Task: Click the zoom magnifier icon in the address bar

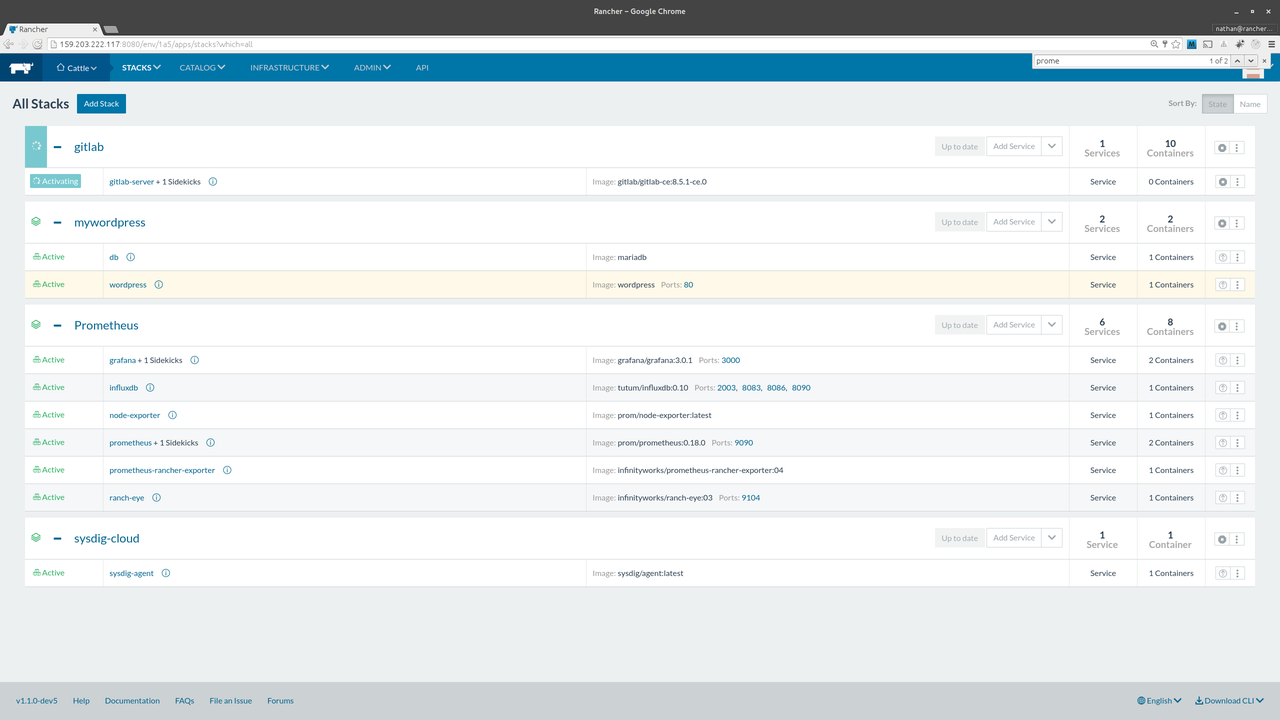Action: [1154, 44]
